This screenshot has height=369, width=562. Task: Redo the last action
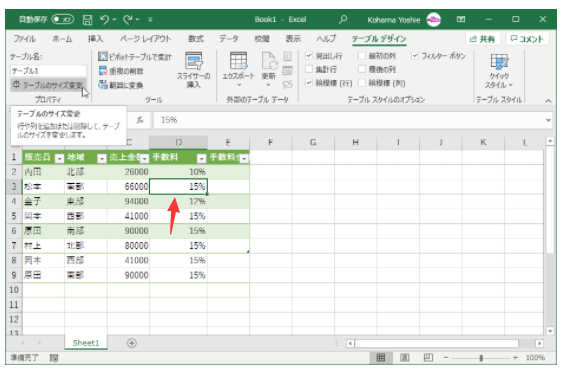pyautogui.click(x=128, y=19)
